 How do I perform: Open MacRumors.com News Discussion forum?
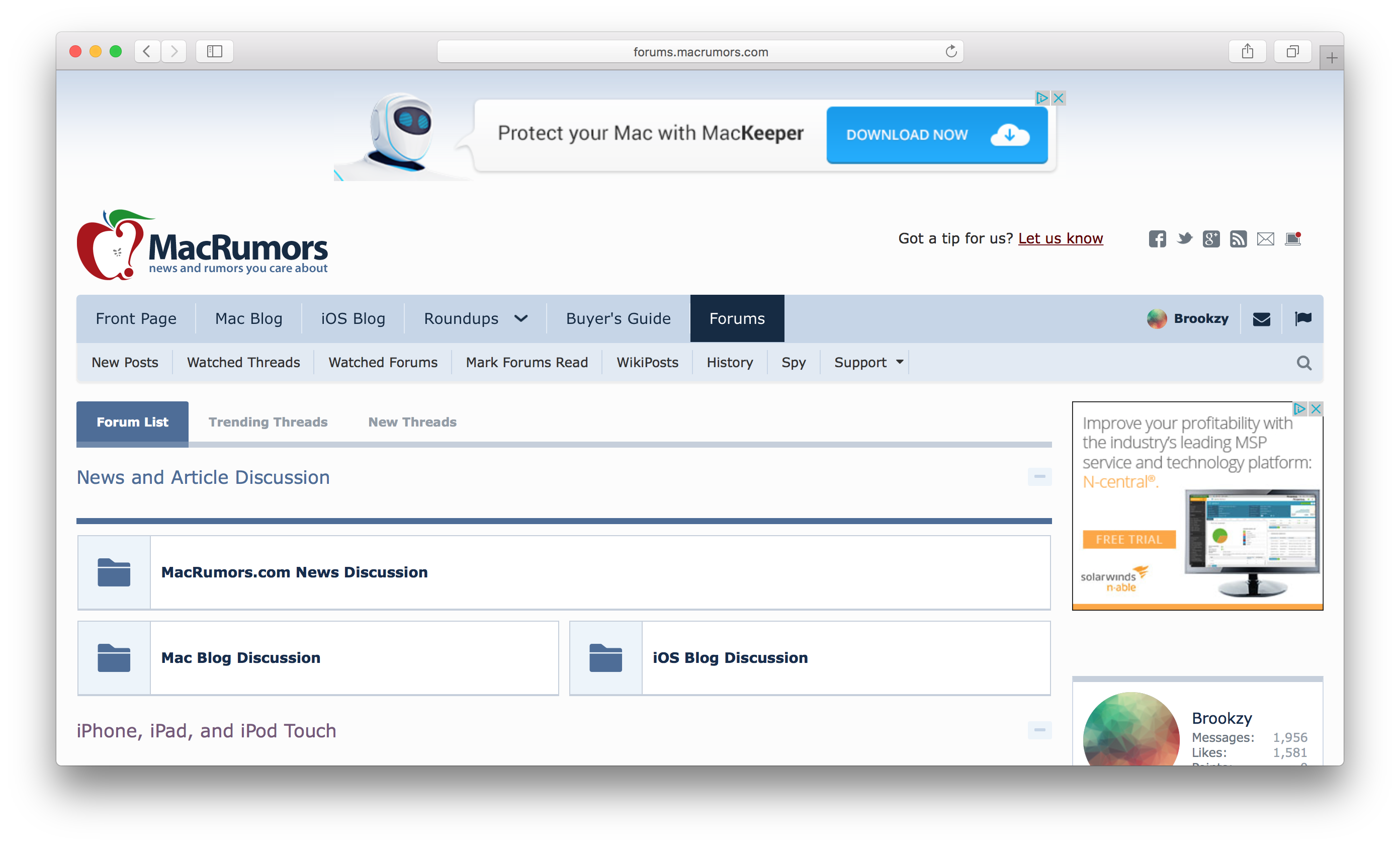294,572
